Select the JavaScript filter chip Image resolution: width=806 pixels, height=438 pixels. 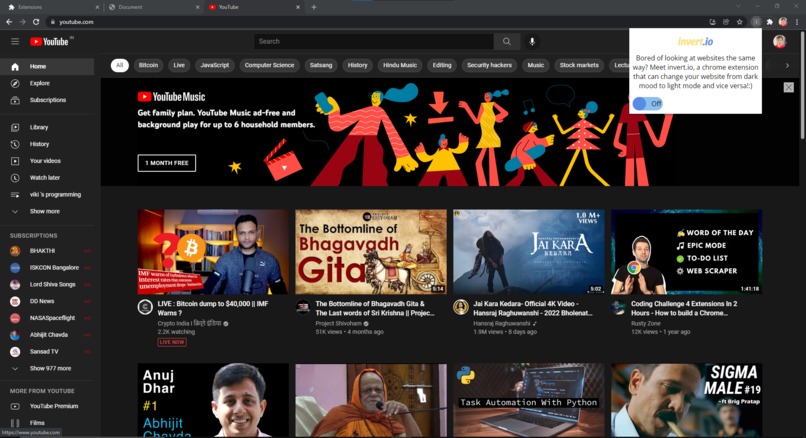click(215, 65)
